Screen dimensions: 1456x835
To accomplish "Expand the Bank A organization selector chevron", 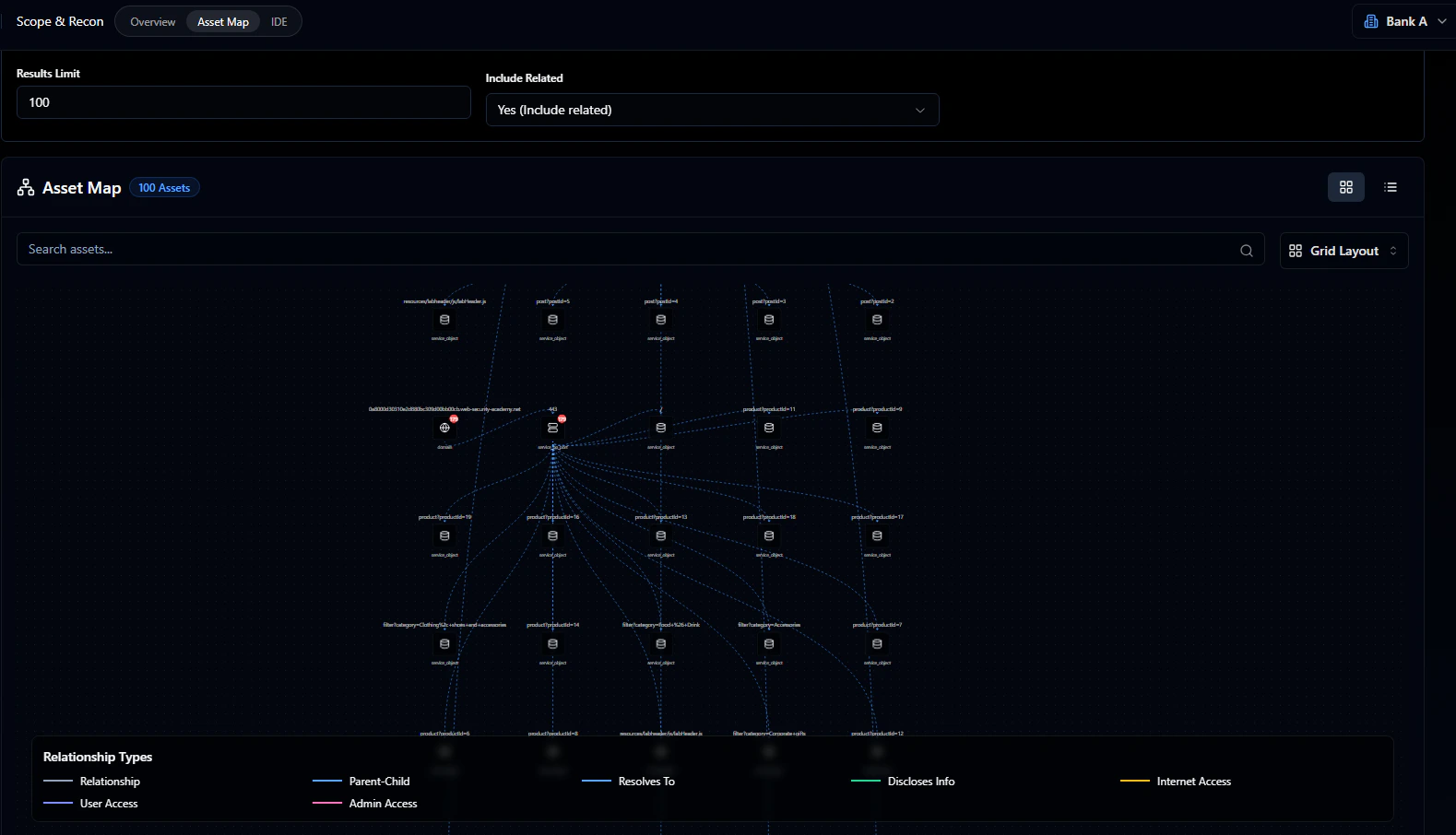I will pos(1442,21).
